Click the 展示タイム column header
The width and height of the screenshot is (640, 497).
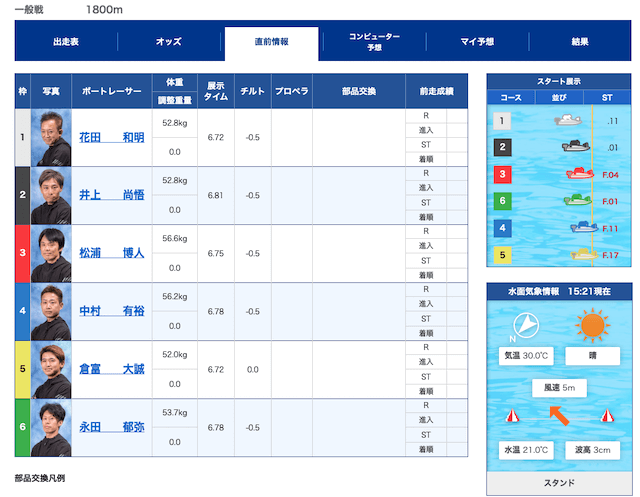(216, 91)
